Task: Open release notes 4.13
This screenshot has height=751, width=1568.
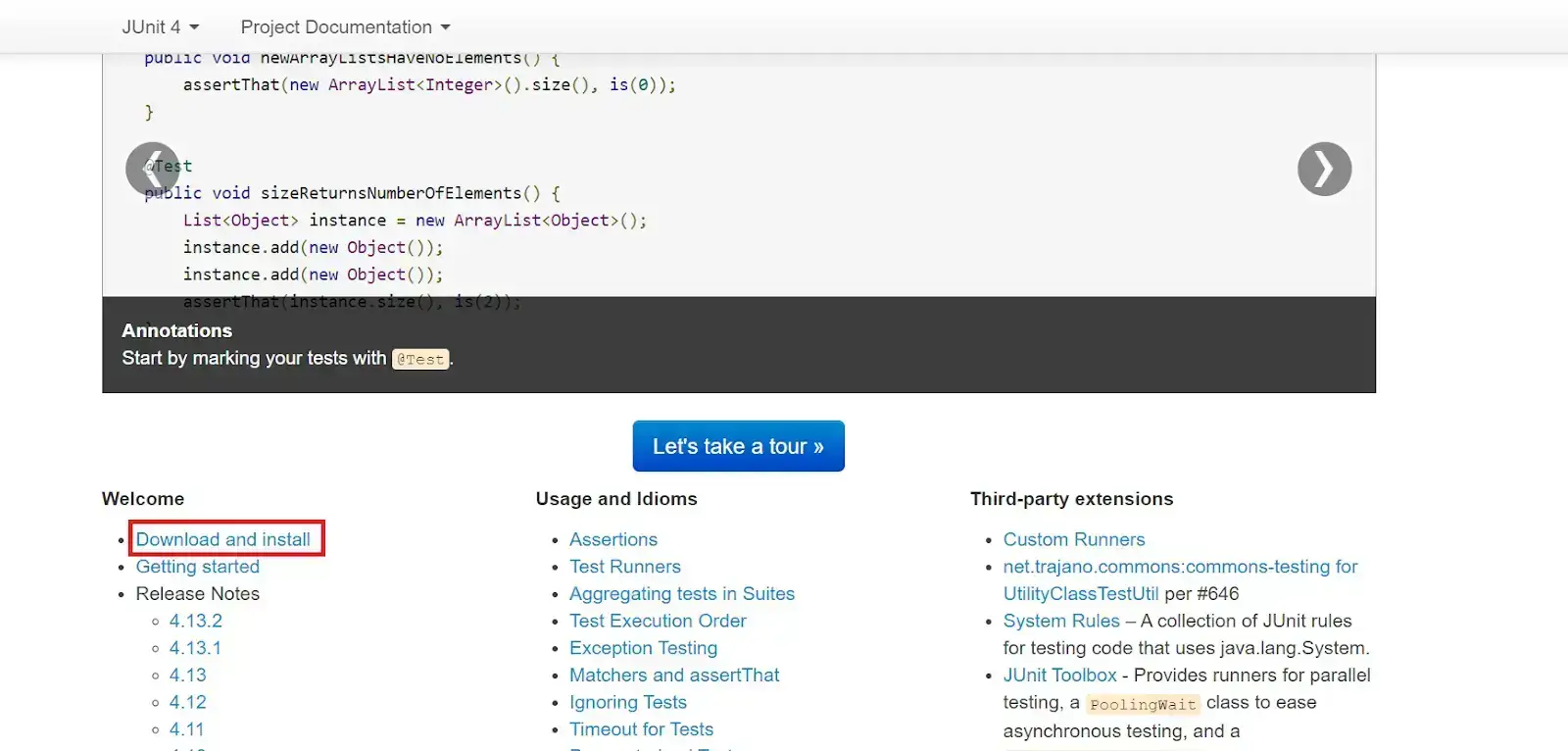Action: point(188,676)
